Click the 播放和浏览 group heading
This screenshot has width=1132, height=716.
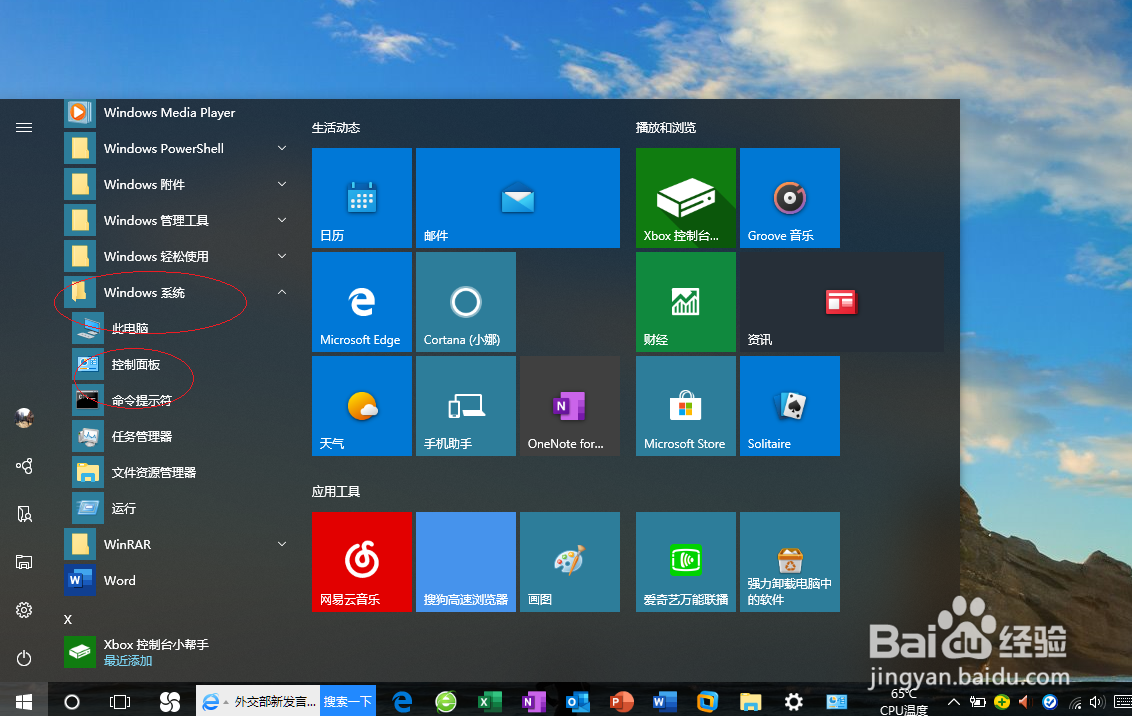point(666,128)
